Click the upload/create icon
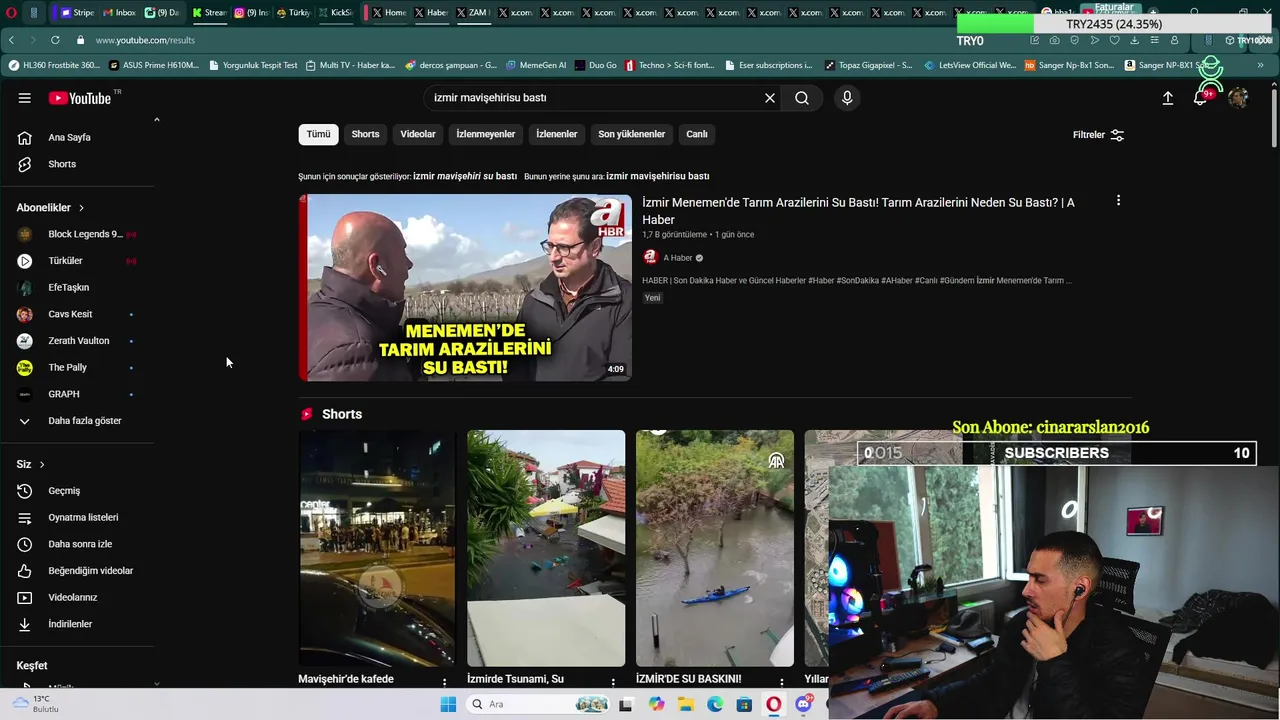Viewport: 1280px width, 720px height. pyautogui.click(x=1167, y=98)
